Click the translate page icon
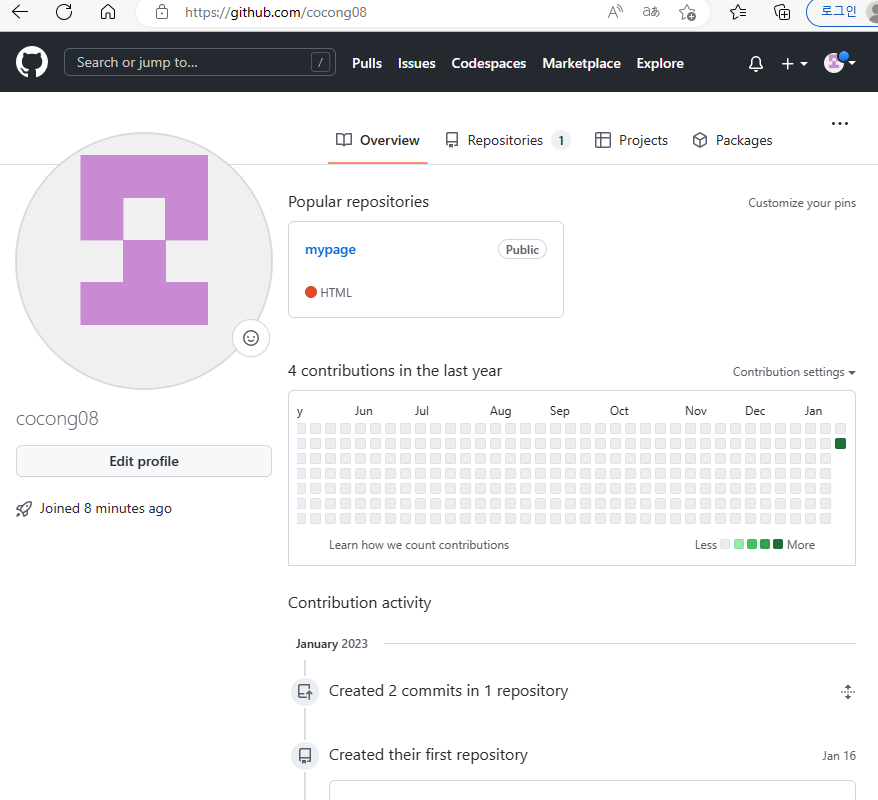Screen dimensions: 878x800 pos(651,12)
